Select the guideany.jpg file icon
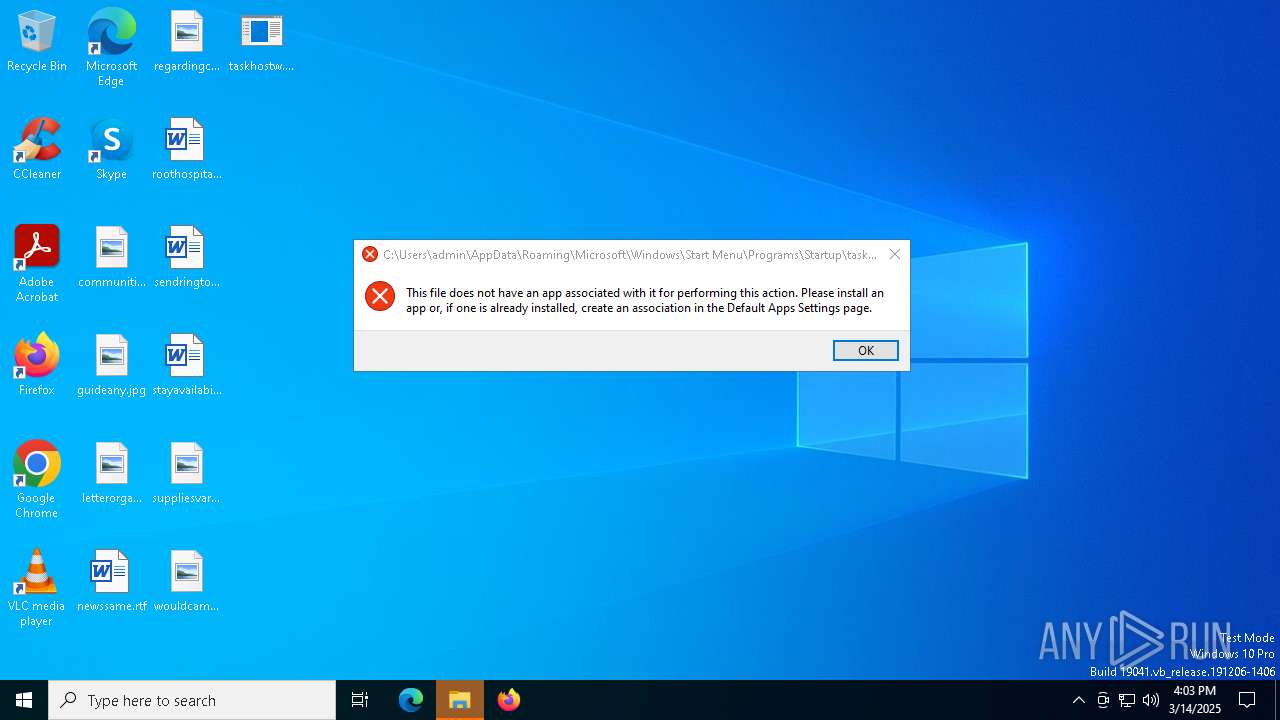 coord(111,366)
